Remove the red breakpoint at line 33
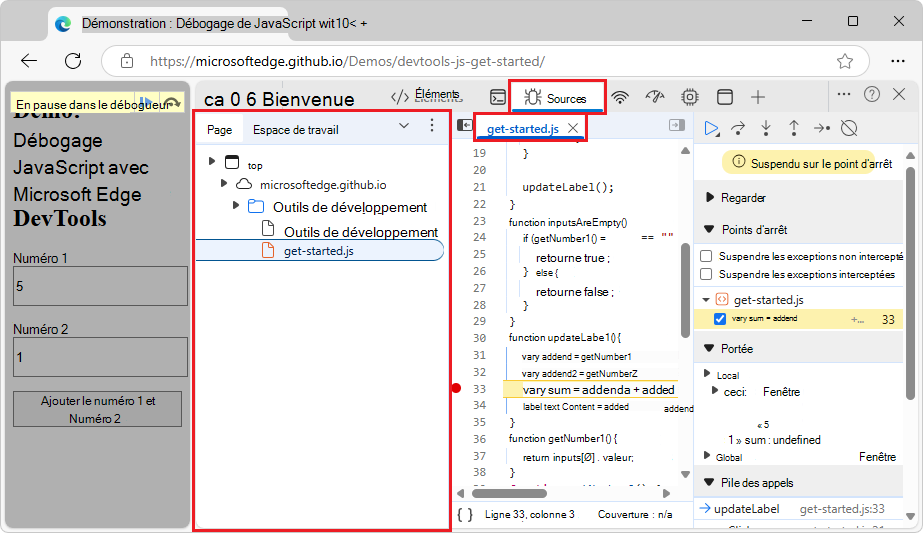 [x=456, y=388]
